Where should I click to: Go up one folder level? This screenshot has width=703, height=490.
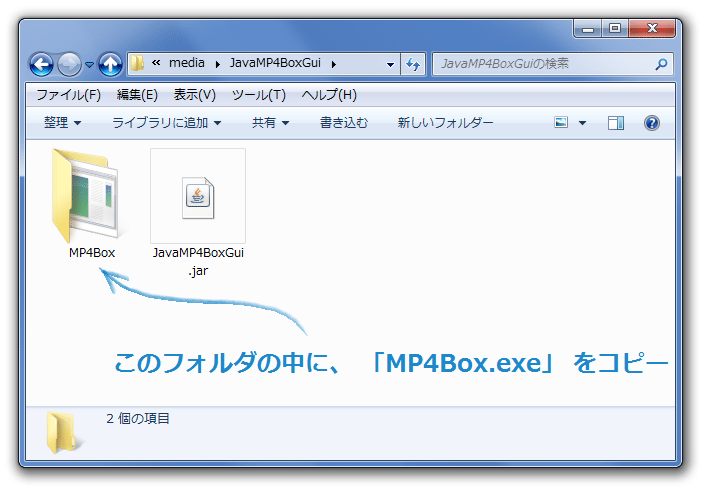click(110, 65)
